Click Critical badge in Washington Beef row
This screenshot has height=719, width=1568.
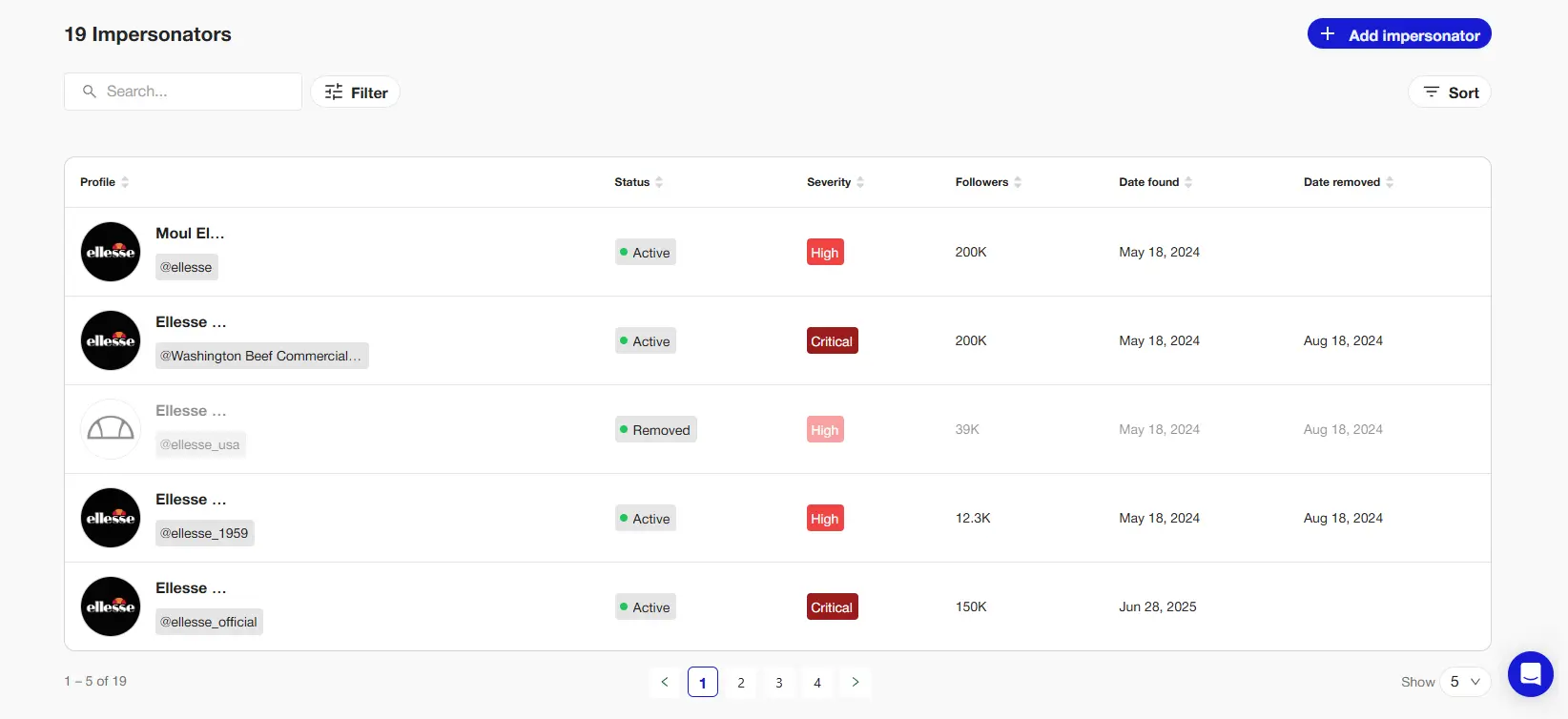[833, 341]
